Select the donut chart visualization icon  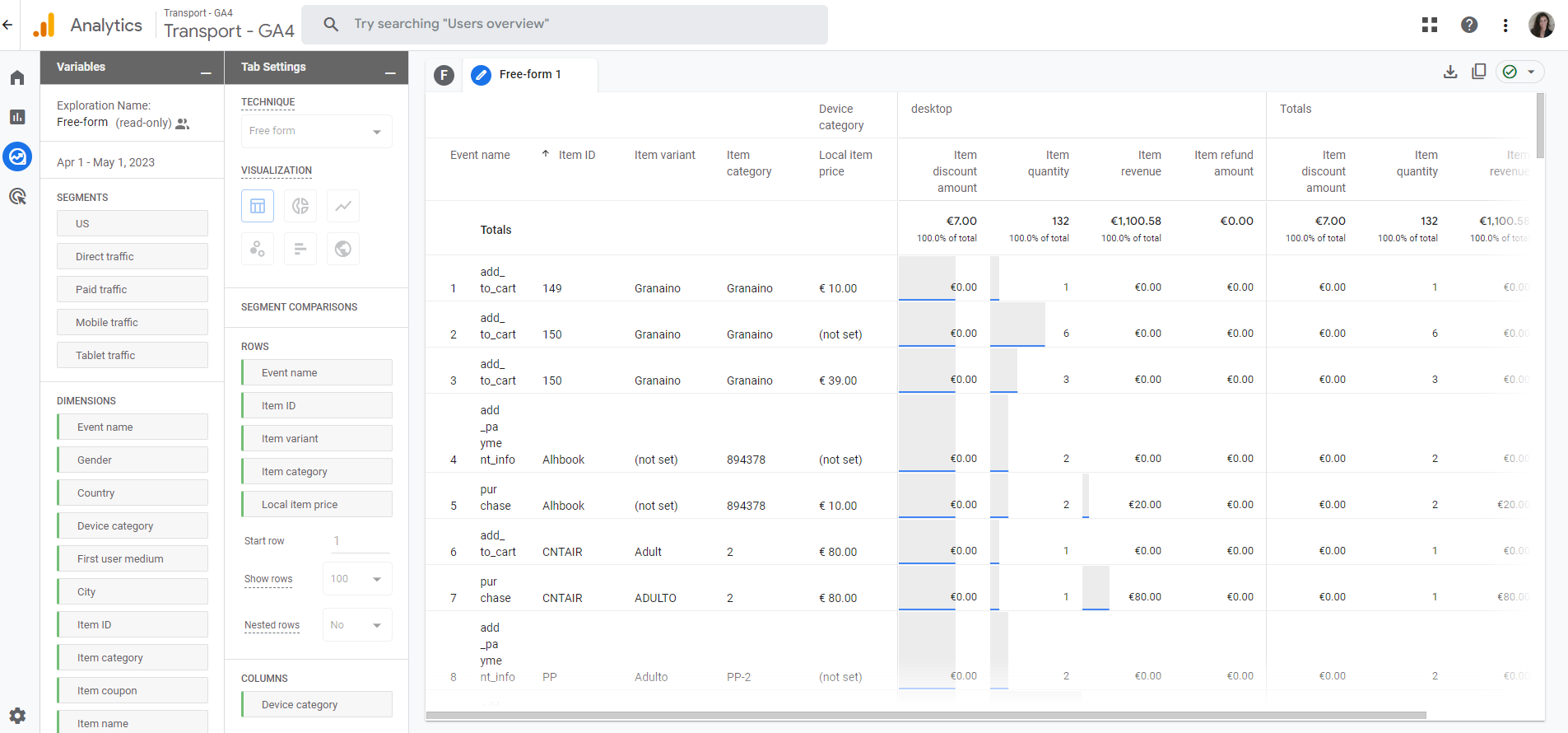pos(300,206)
